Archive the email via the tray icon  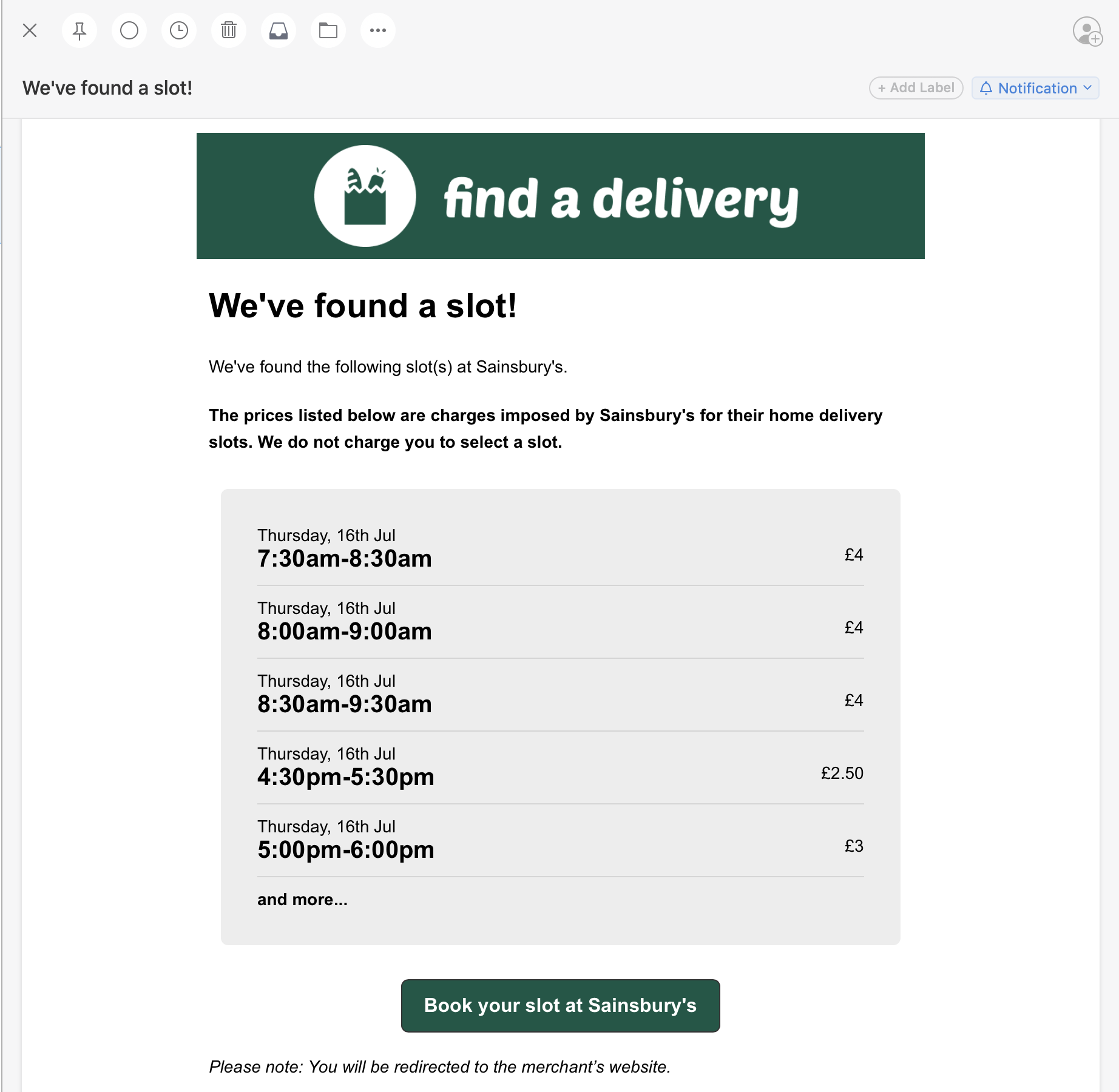278,30
